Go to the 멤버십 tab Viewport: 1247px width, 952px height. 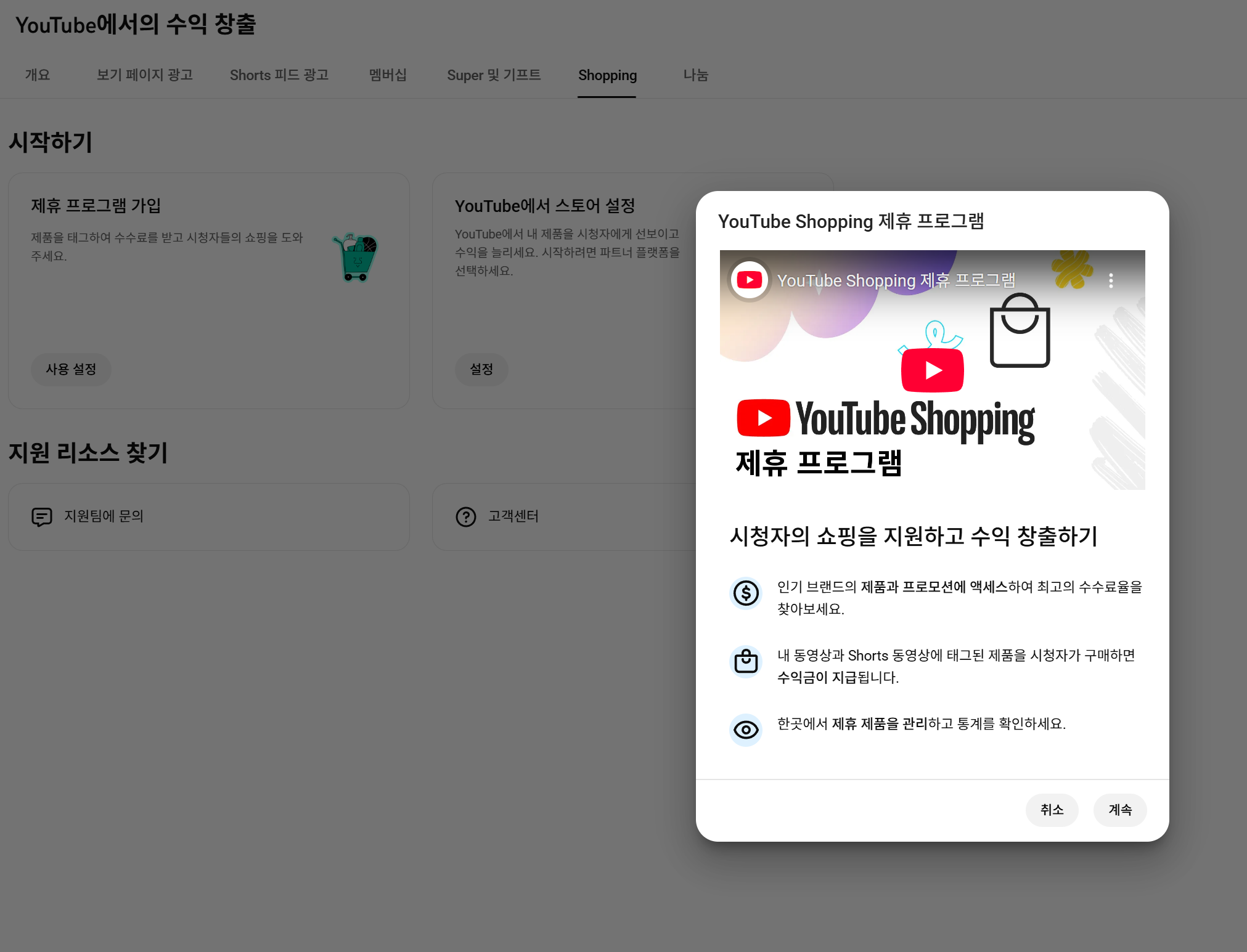coord(388,75)
